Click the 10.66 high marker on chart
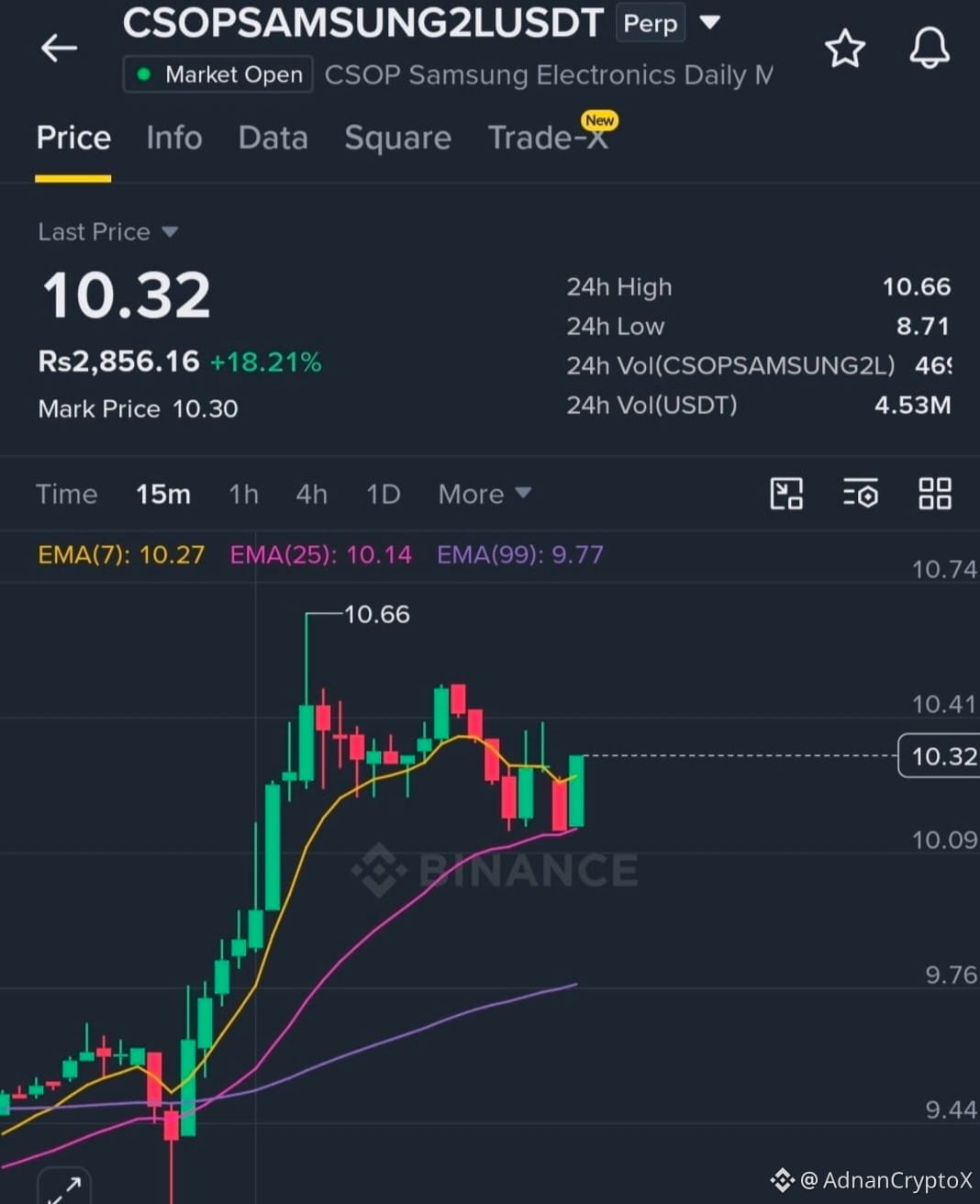The image size is (980, 1204). (x=376, y=614)
